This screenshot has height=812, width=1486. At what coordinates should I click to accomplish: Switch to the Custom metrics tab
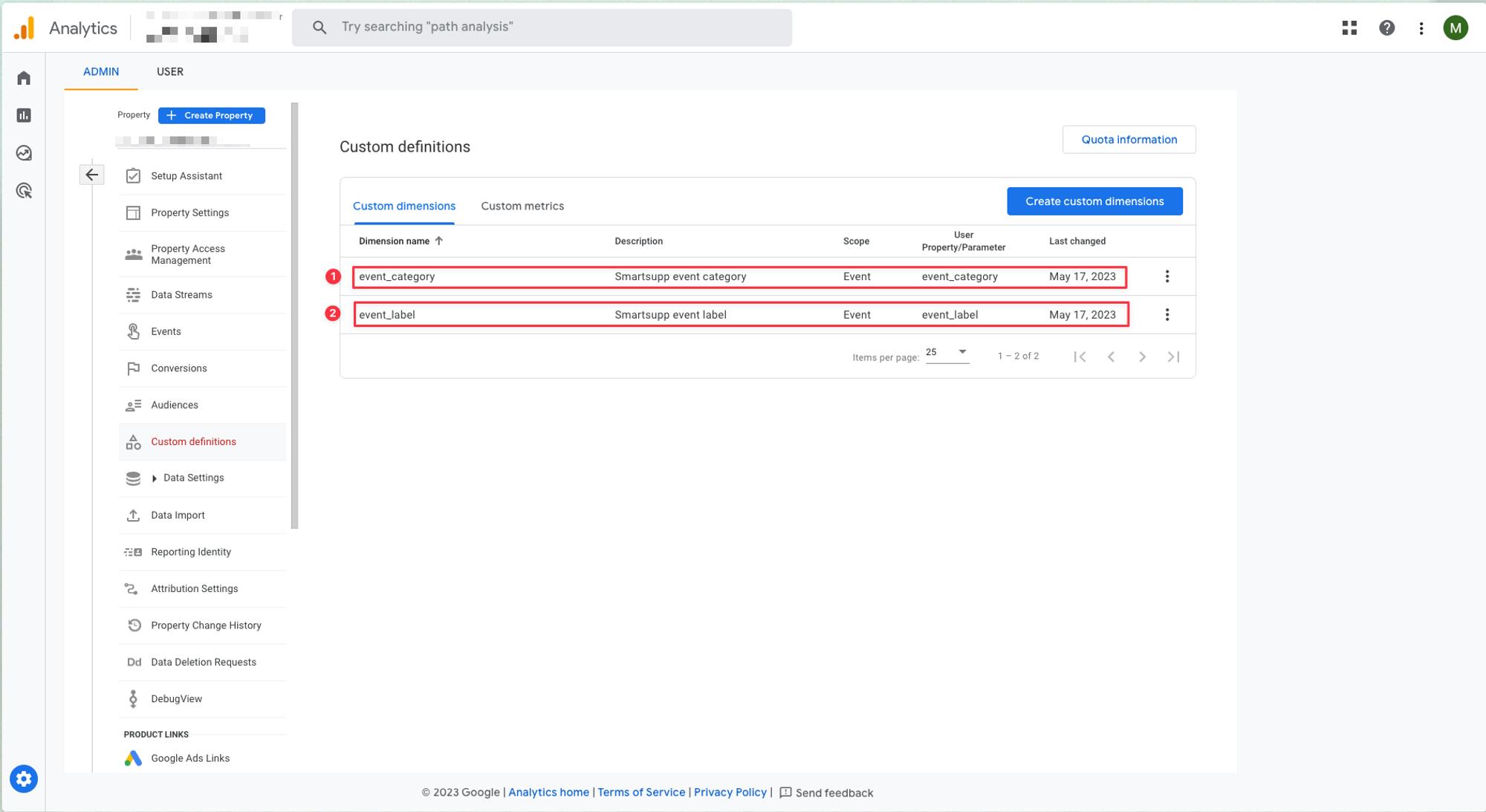tap(522, 206)
